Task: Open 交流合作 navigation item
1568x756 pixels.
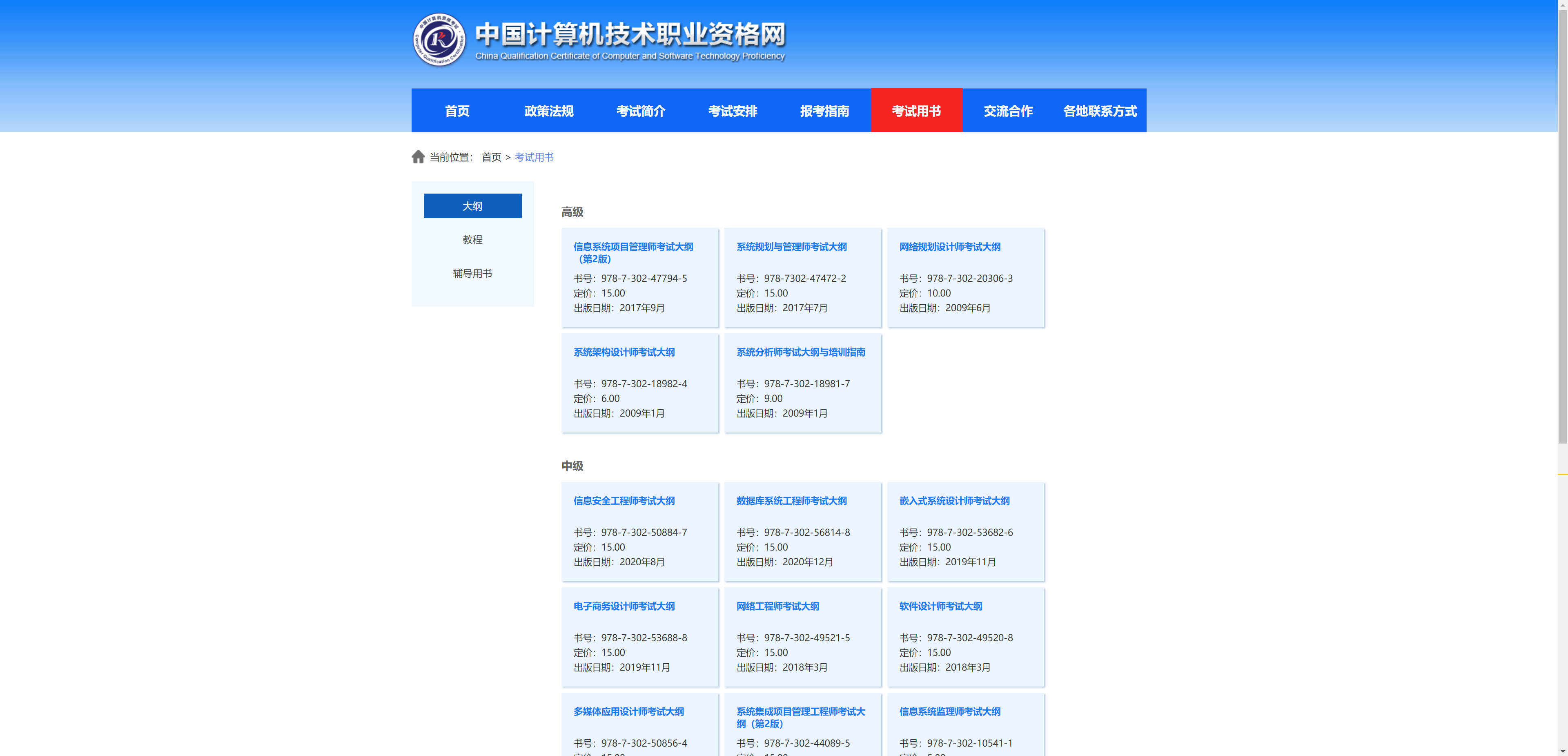Action: click(x=1008, y=111)
